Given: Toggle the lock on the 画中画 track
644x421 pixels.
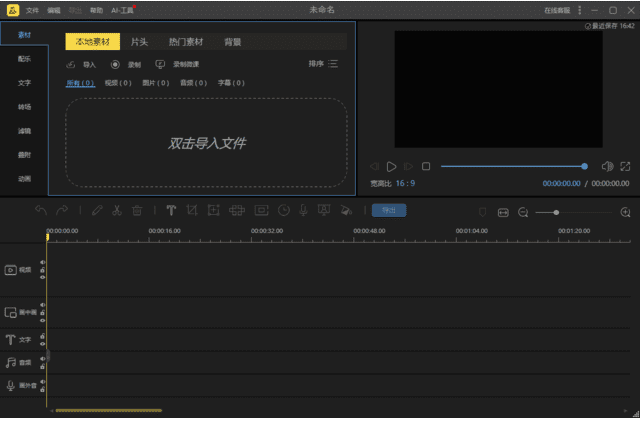Looking at the screenshot, I should coord(42,313).
